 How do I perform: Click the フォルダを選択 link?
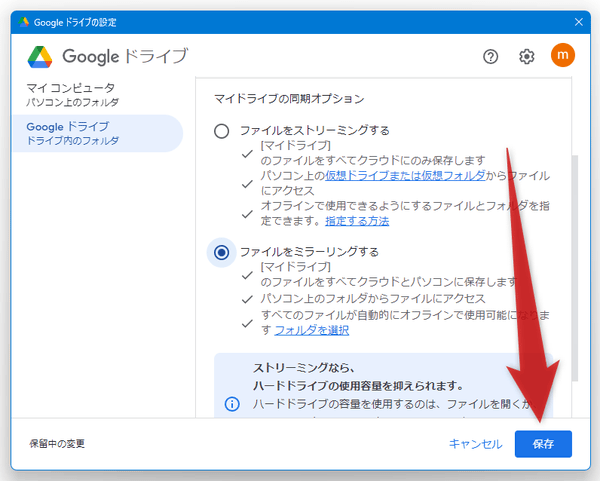(312, 330)
